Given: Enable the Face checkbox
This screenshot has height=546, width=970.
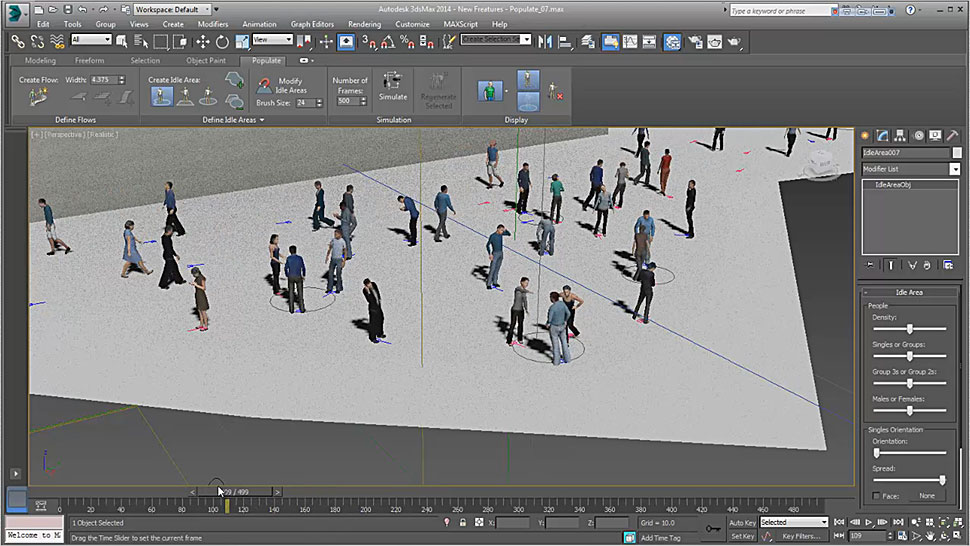Looking at the screenshot, I should (x=877, y=496).
